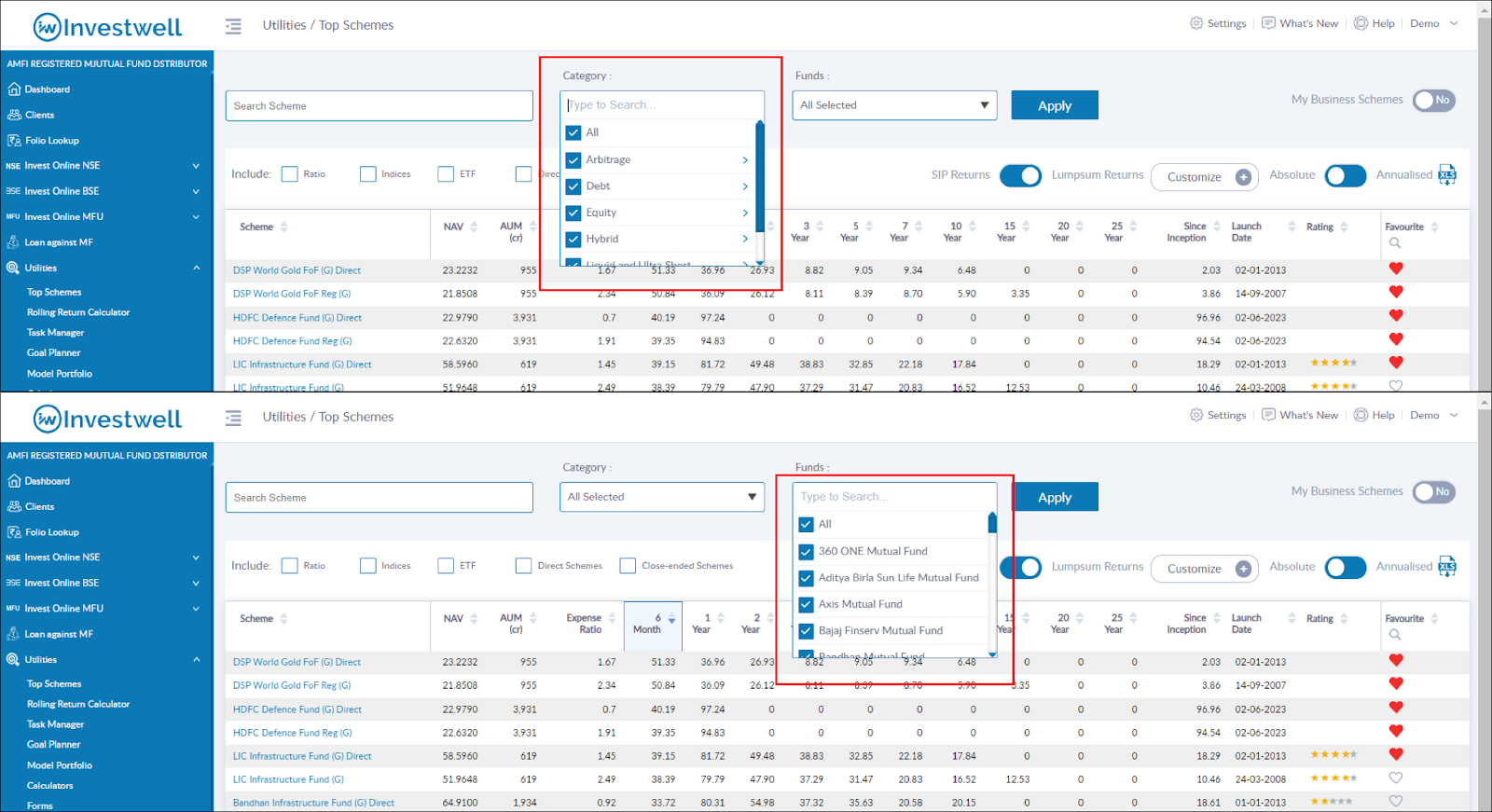Check ETF checkbox in lower screenshot
This screenshot has width=1492, height=812.
click(446, 566)
